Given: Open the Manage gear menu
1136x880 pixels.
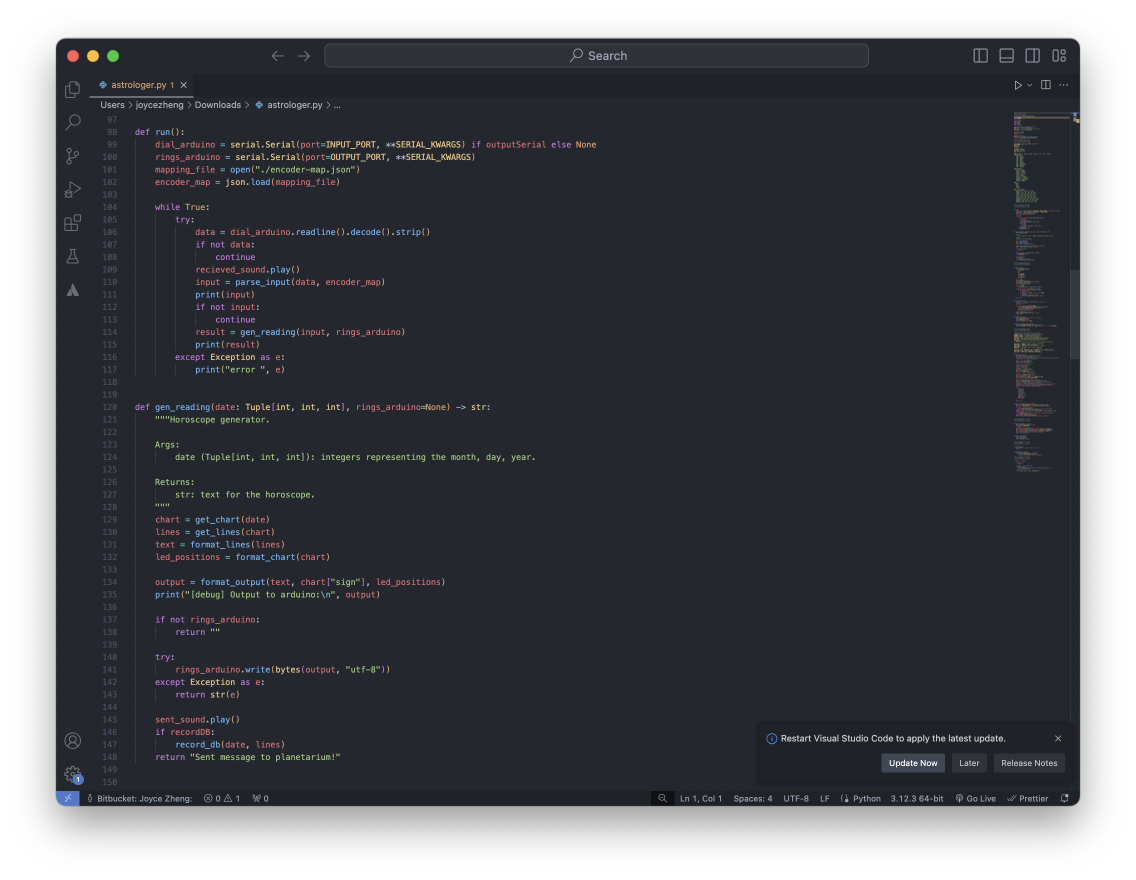Looking at the screenshot, I should [x=73, y=774].
